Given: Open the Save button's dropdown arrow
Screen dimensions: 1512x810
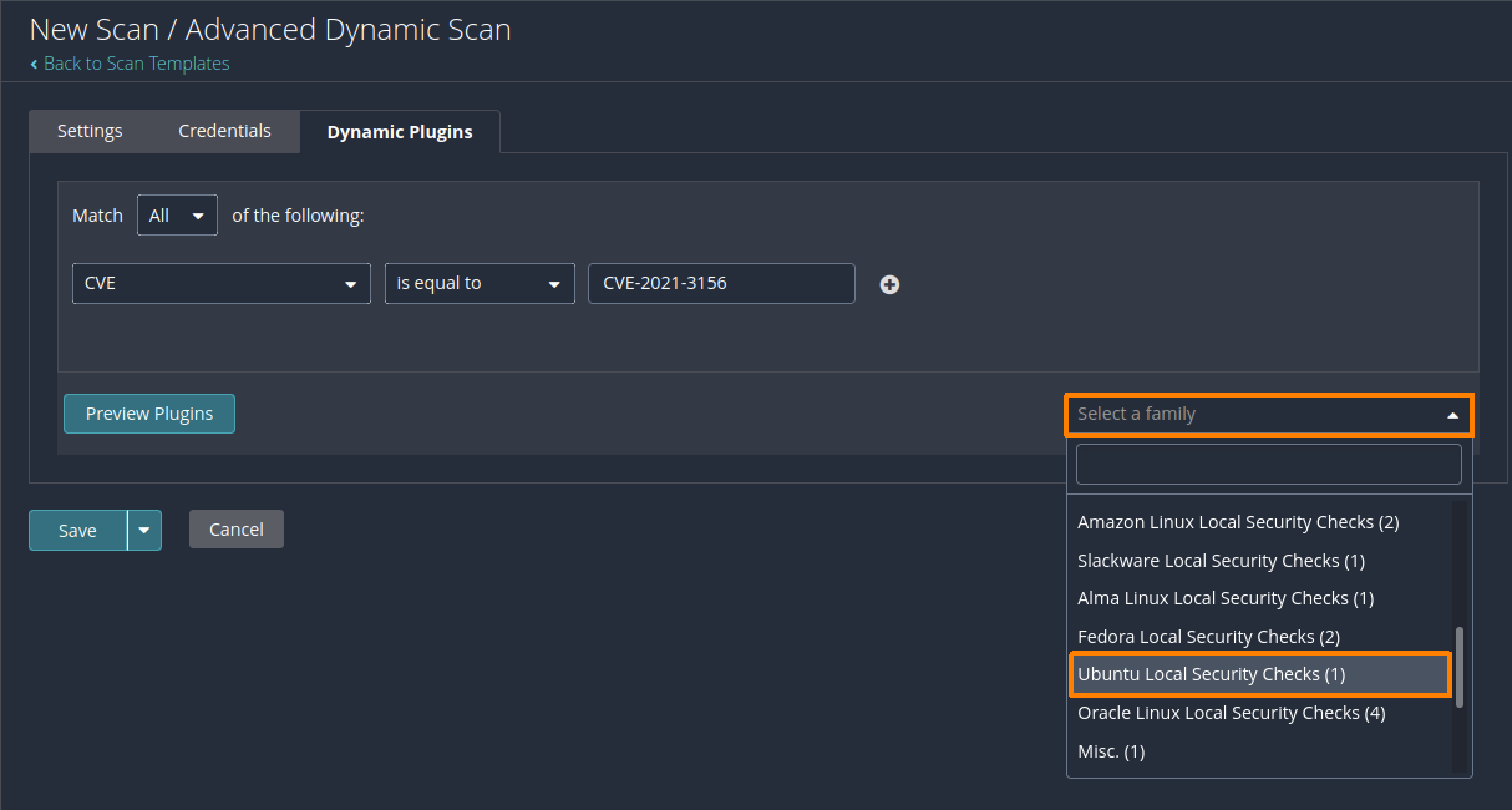Looking at the screenshot, I should (144, 530).
